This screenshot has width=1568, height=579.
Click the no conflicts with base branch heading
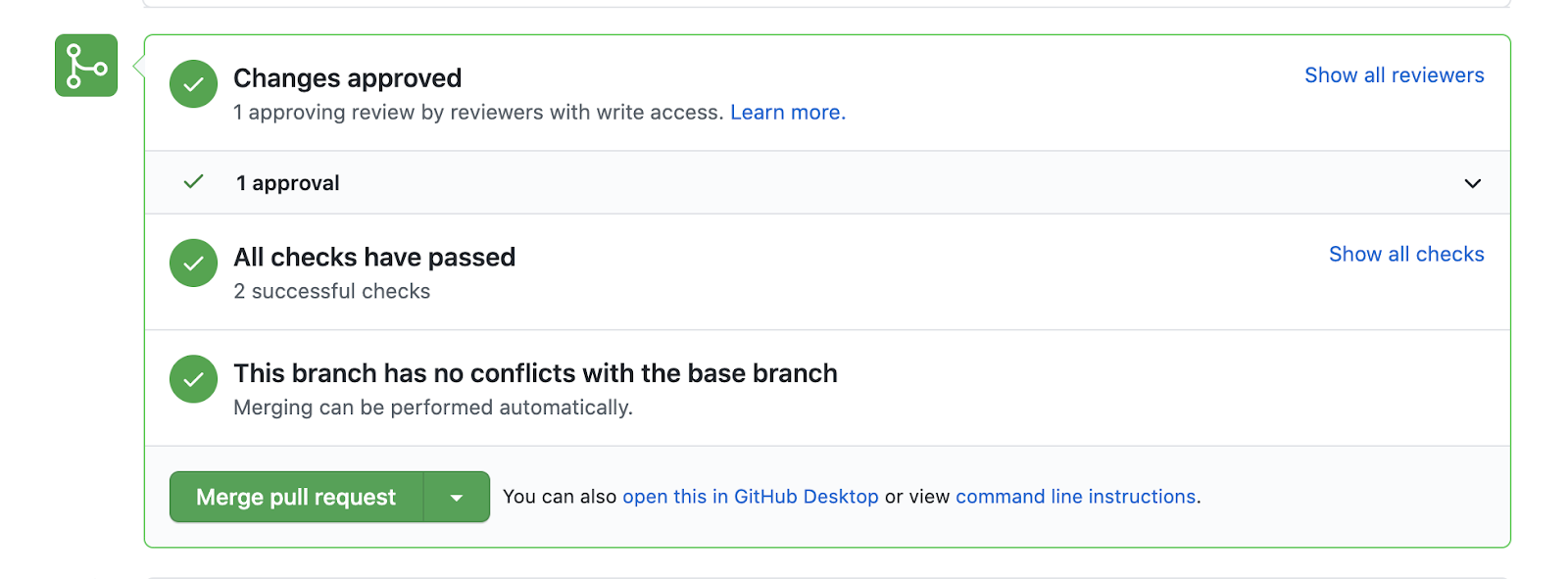[x=535, y=373]
